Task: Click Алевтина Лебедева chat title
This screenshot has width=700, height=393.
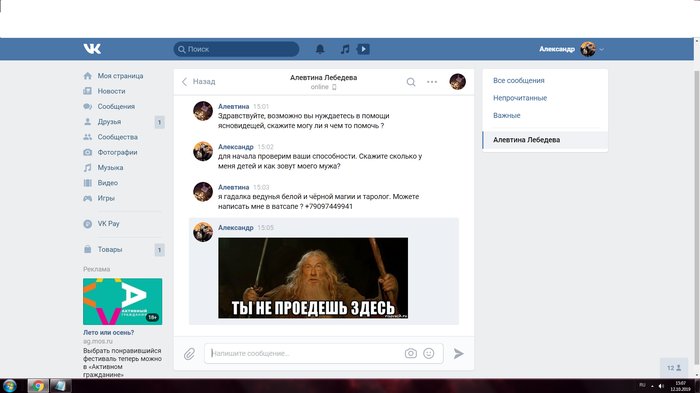Action: click(323, 77)
